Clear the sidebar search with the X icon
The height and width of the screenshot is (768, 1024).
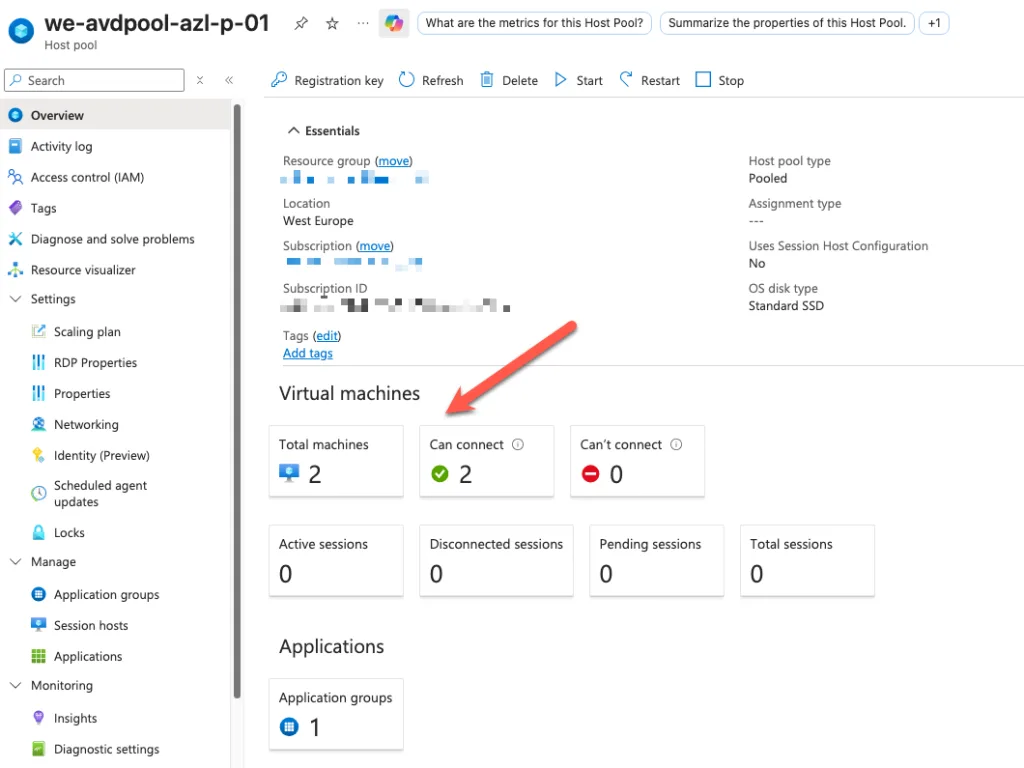(x=200, y=80)
